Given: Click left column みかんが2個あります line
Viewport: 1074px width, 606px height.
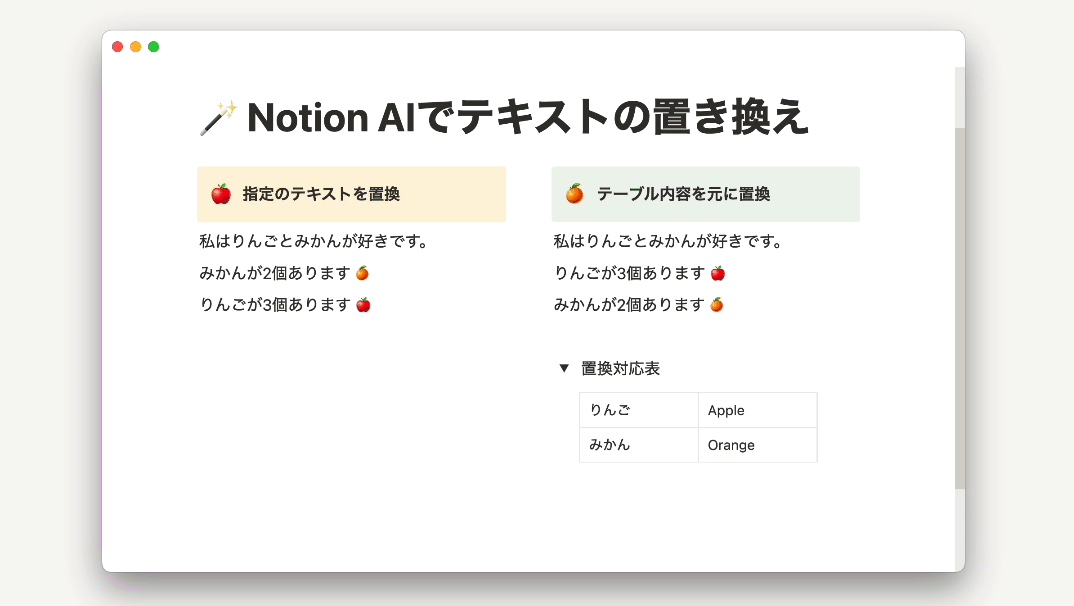Looking at the screenshot, I should point(284,273).
